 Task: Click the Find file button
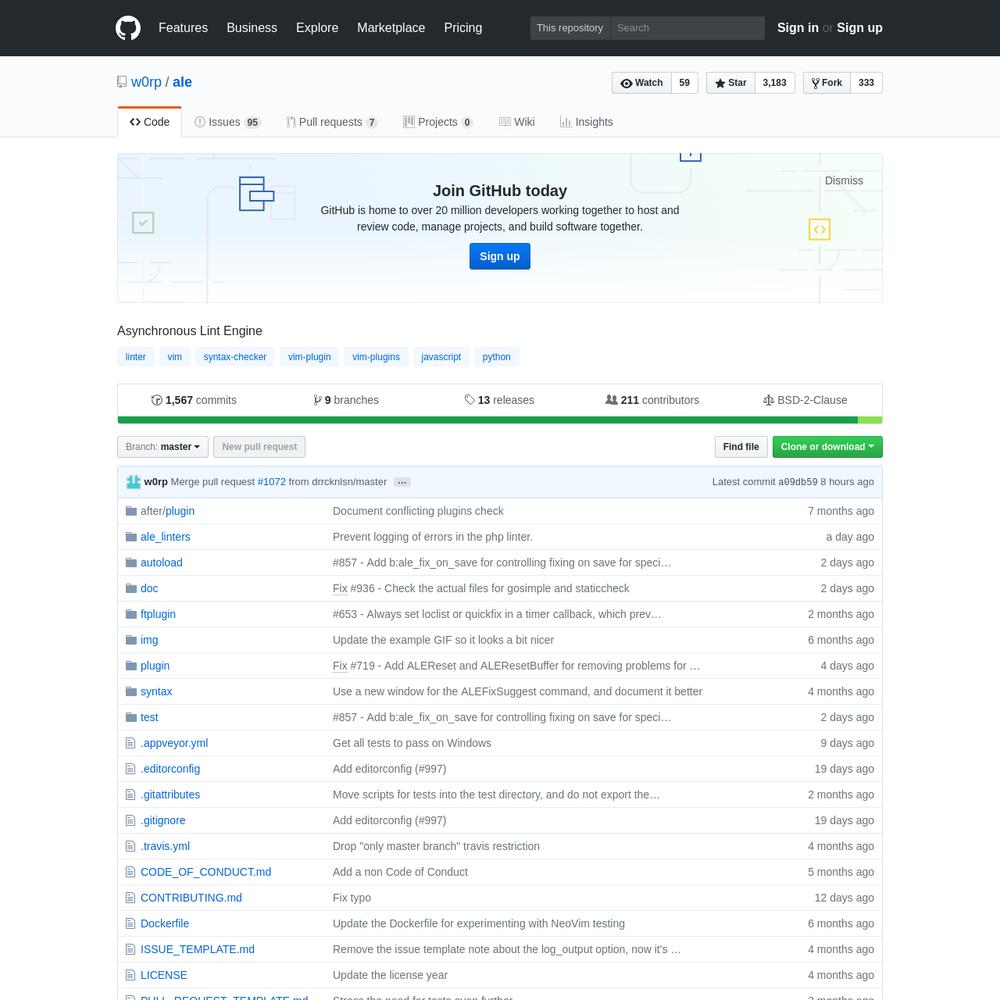(740, 446)
